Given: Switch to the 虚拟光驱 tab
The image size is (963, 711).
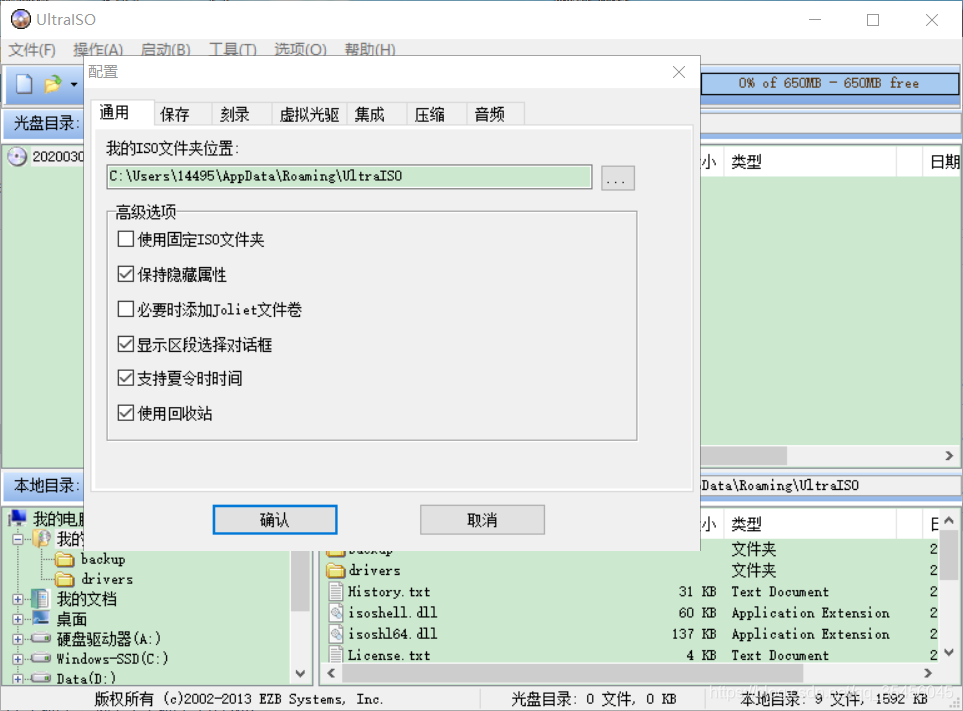Looking at the screenshot, I should point(309,115).
